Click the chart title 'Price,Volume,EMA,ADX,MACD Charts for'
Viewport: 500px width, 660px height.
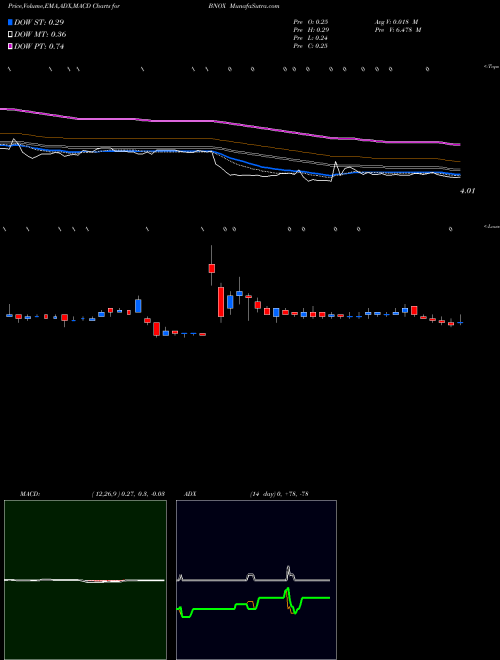click(64, 6)
